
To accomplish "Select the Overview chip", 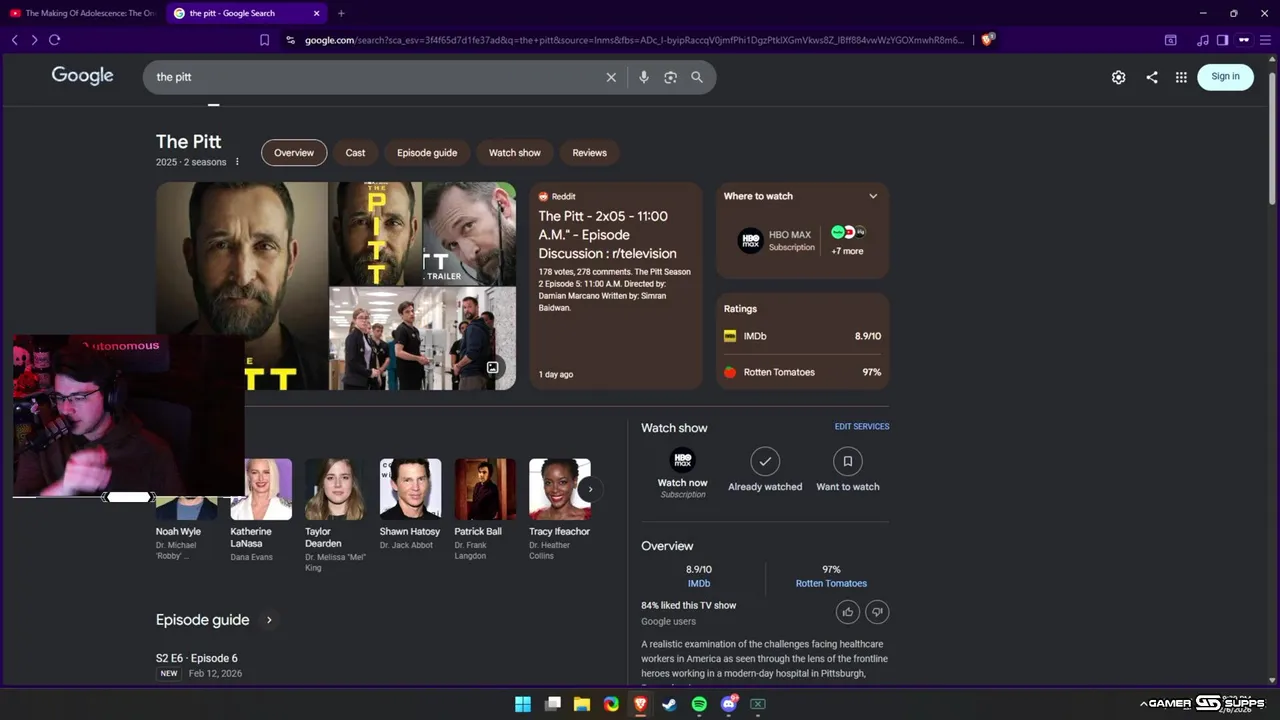I will click(x=294, y=153).
